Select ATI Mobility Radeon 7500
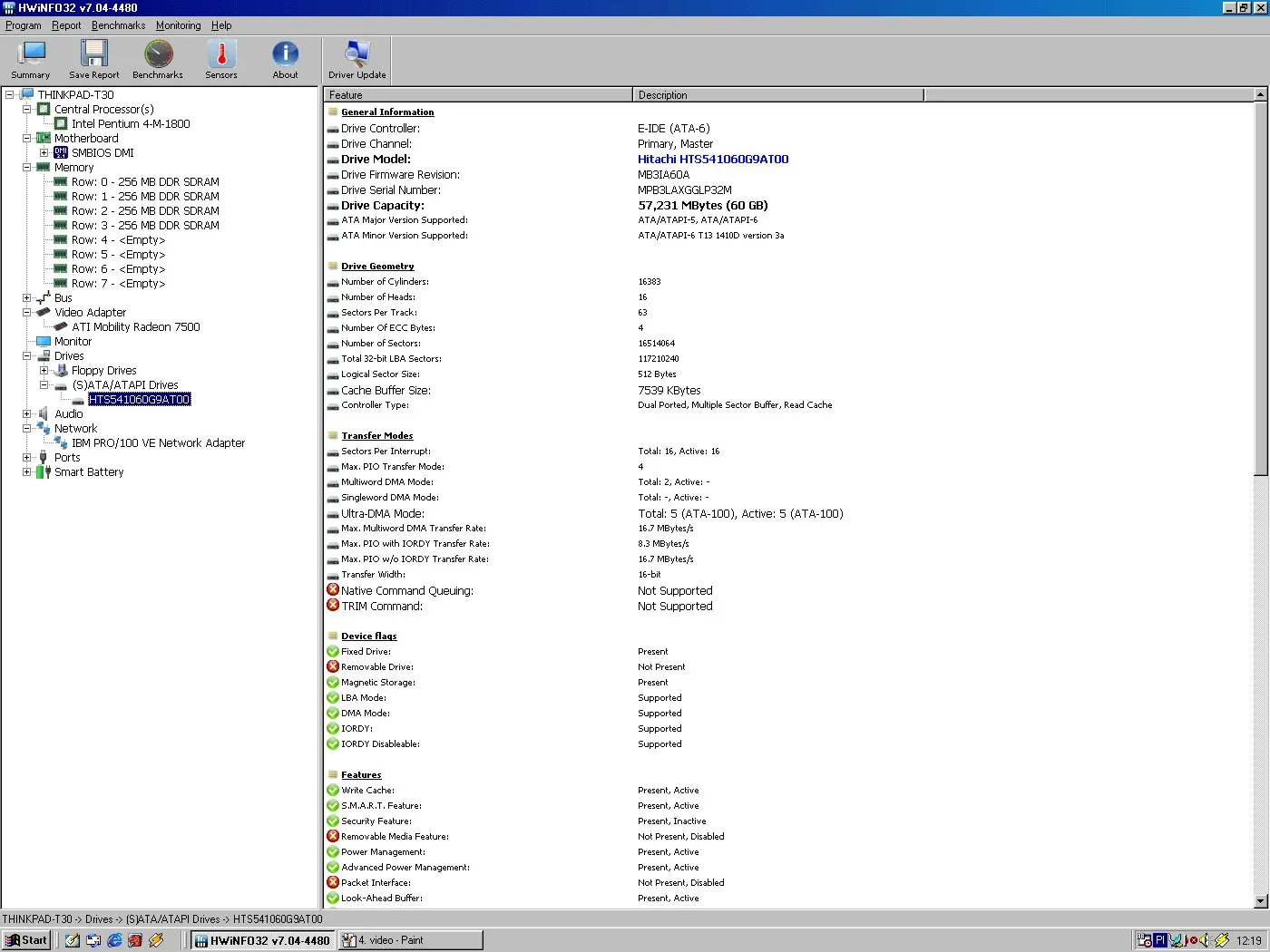1270x952 pixels. click(136, 326)
